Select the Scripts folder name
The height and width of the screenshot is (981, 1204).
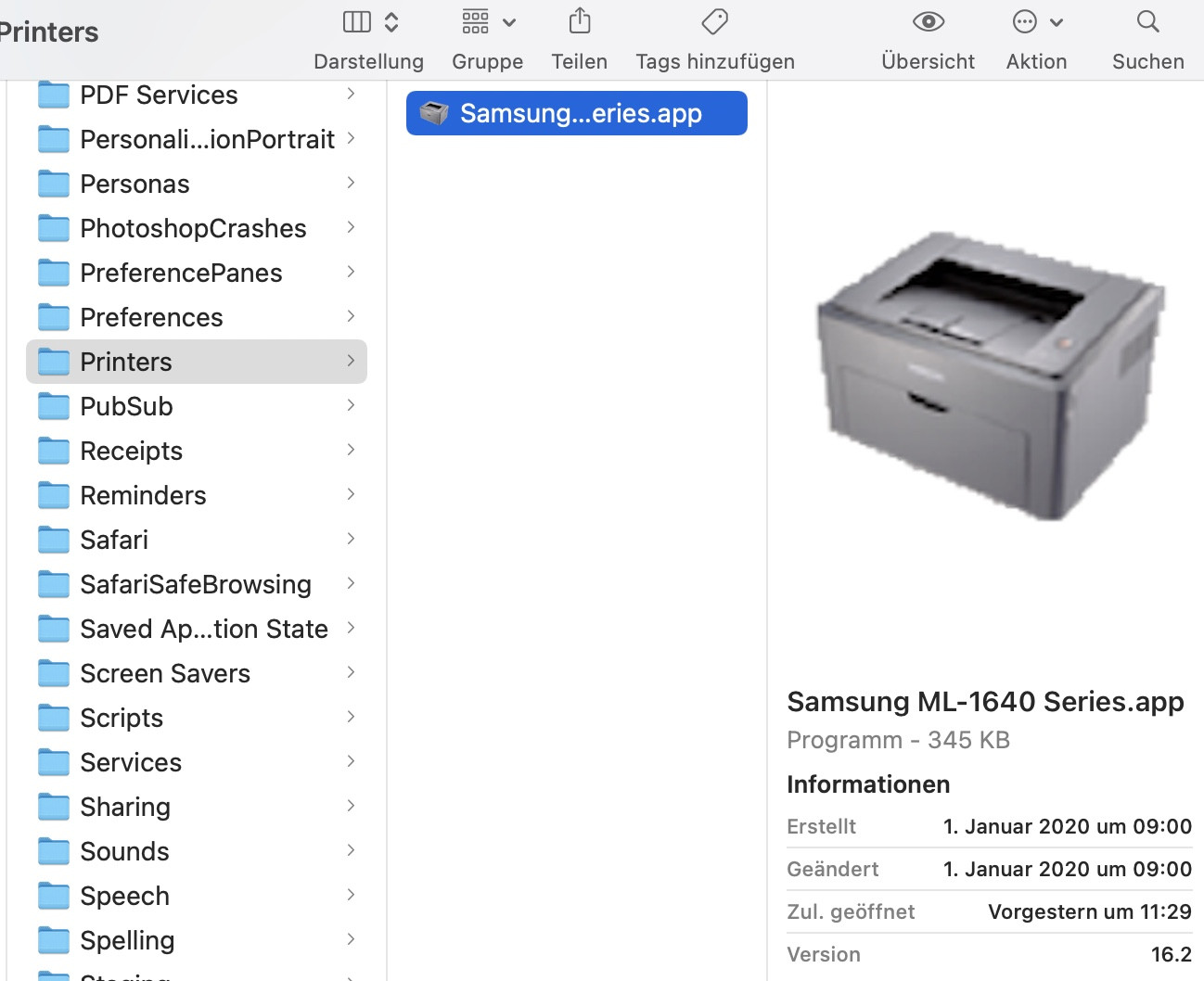pos(122,719)
